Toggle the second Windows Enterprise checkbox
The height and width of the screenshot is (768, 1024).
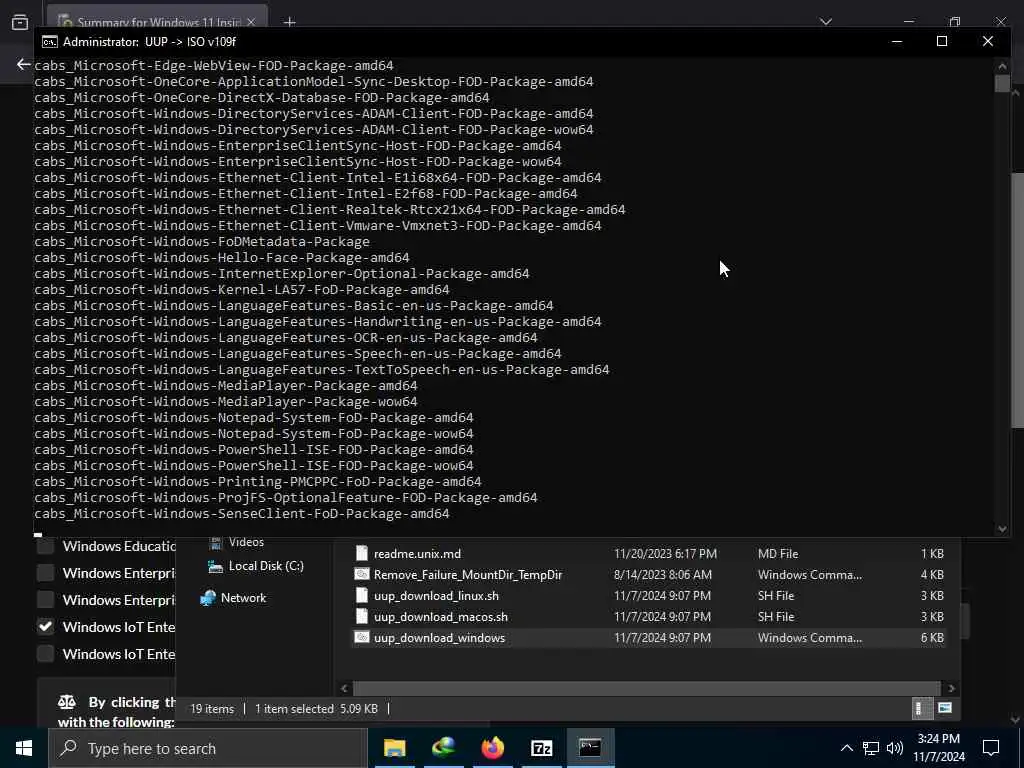[x=45, y=600]
